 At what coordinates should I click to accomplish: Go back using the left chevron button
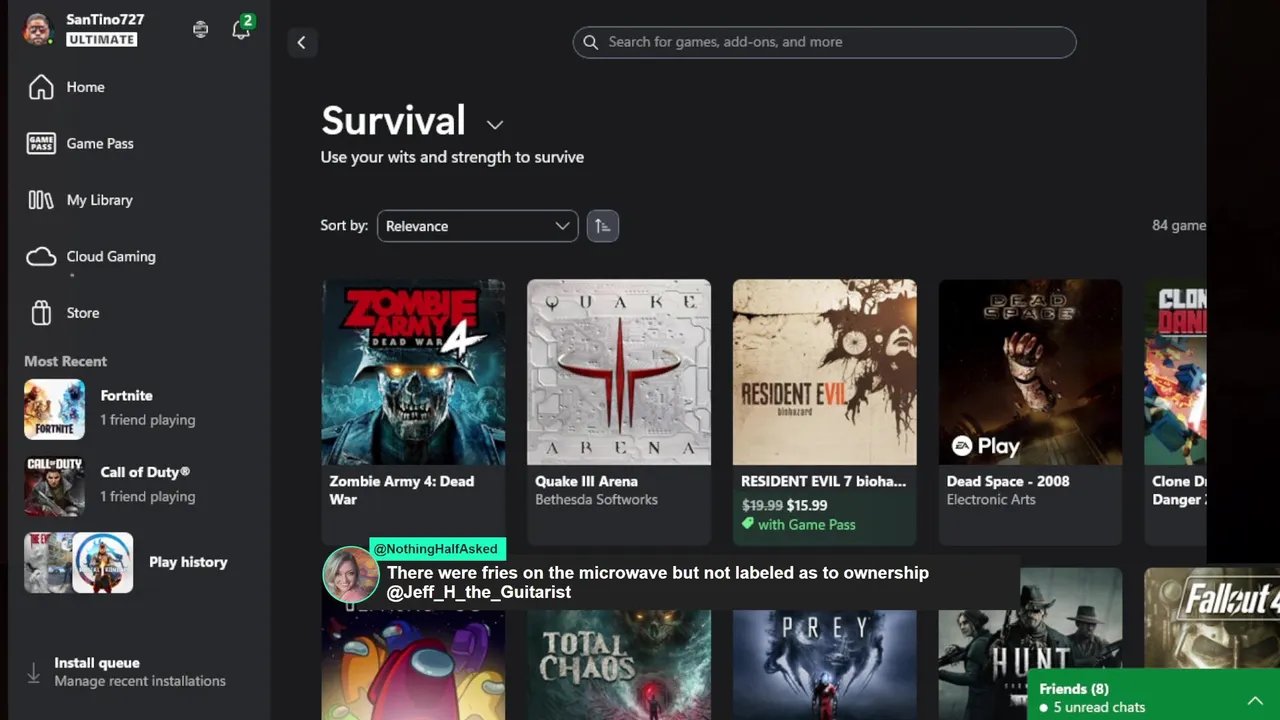[302, 42]
